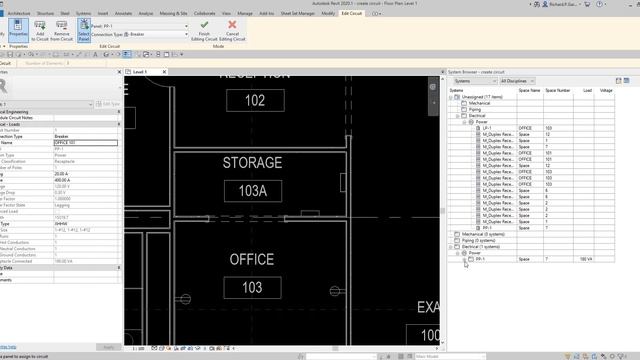Click the view scale 1:100 in view control bar

click(139, 349)
